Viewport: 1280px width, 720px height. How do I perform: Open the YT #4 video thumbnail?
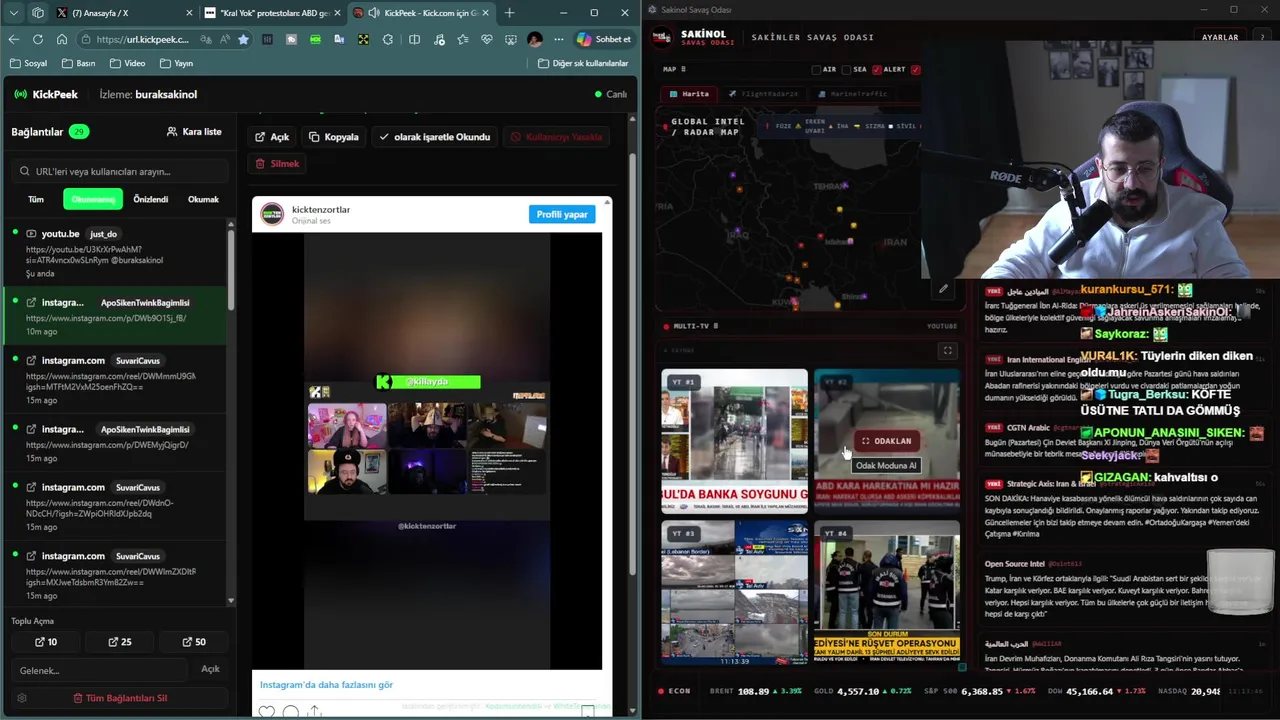tap(887, 592)
